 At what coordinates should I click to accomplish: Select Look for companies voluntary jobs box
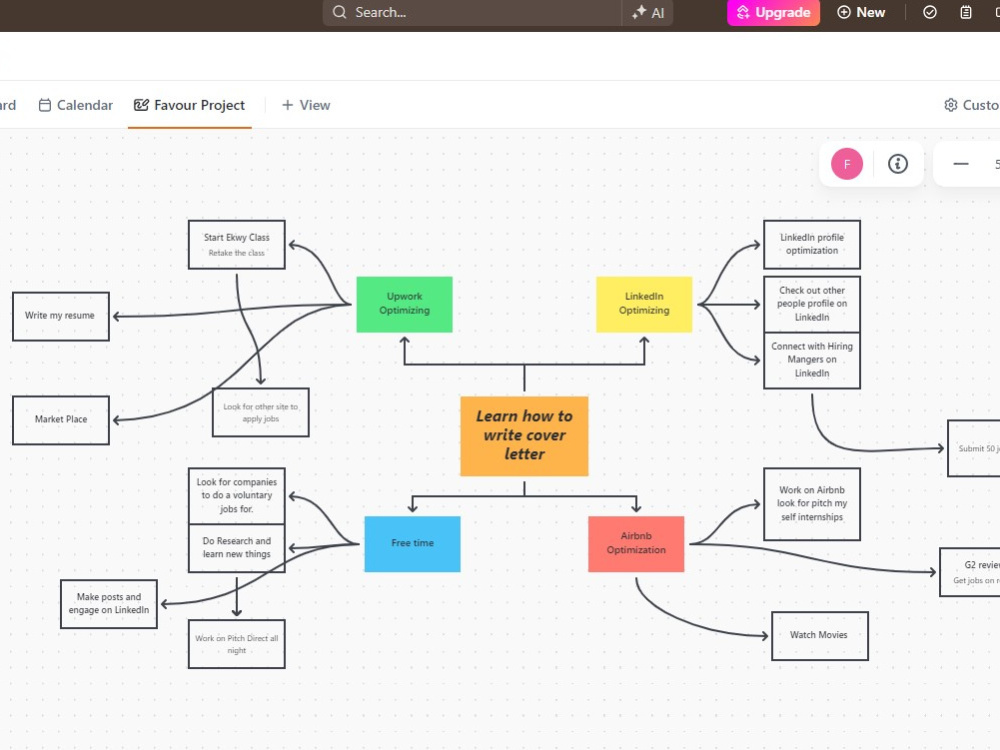click(x=237, y=496)
